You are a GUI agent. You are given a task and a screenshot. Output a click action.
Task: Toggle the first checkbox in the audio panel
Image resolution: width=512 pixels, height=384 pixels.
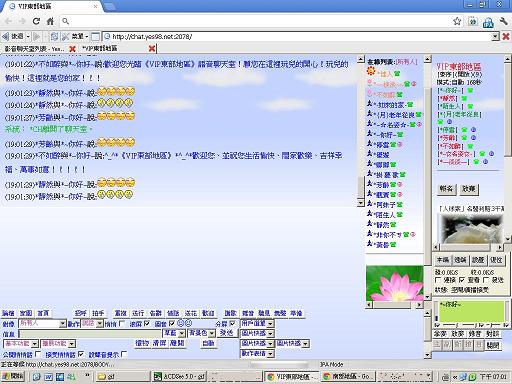click(x=438, y=280)
